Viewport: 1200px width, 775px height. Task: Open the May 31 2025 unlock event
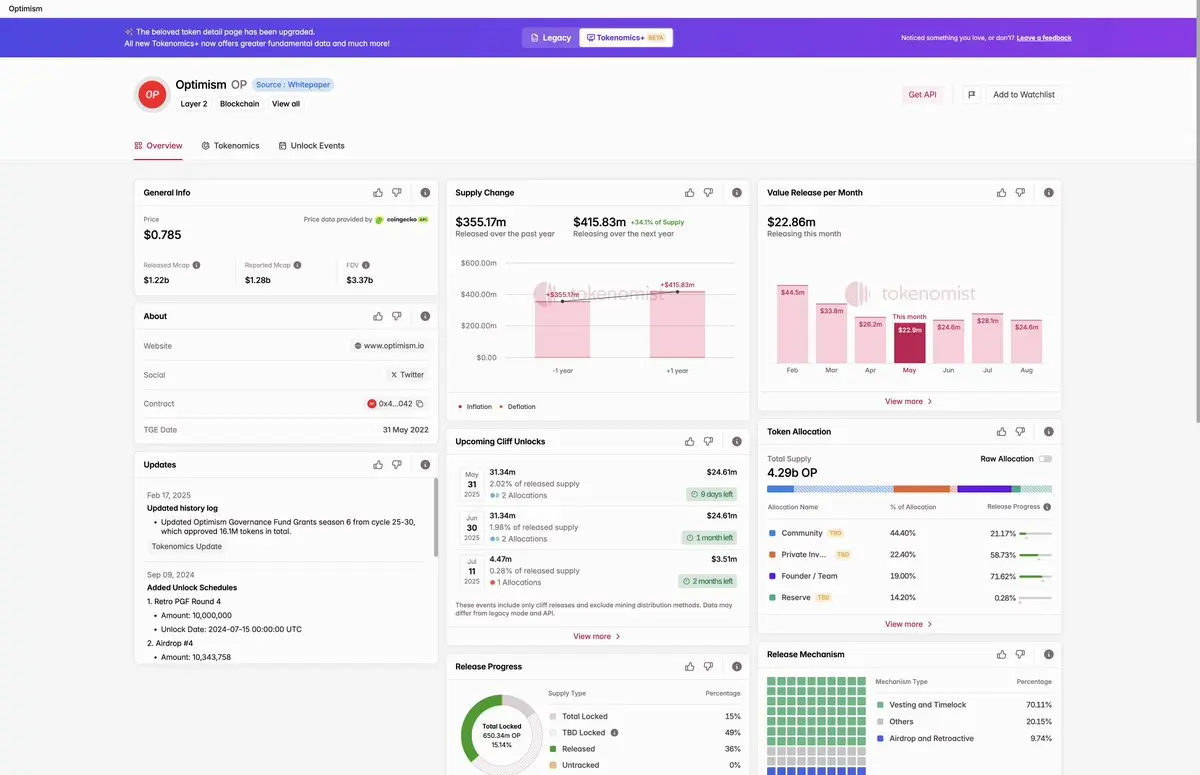[597, 484]
